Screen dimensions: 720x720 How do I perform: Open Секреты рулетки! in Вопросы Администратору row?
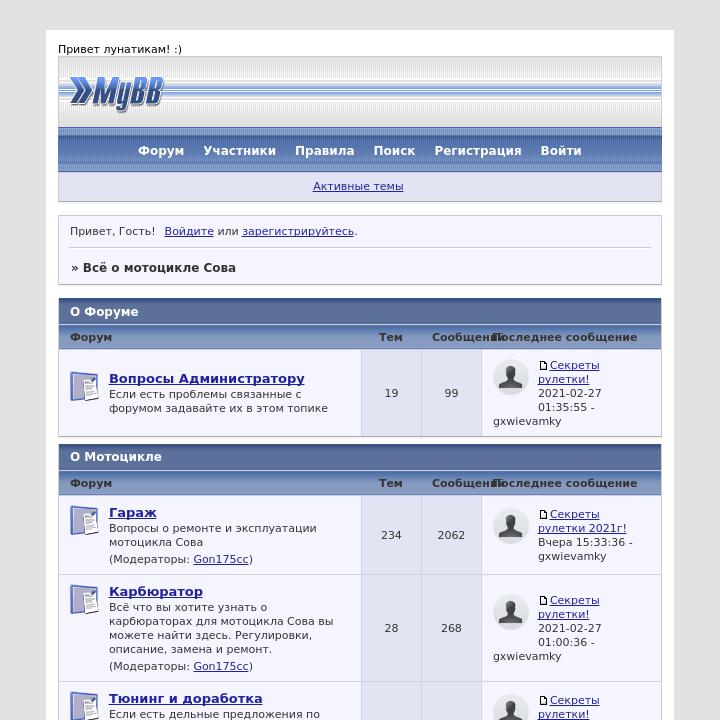point(569,372)
